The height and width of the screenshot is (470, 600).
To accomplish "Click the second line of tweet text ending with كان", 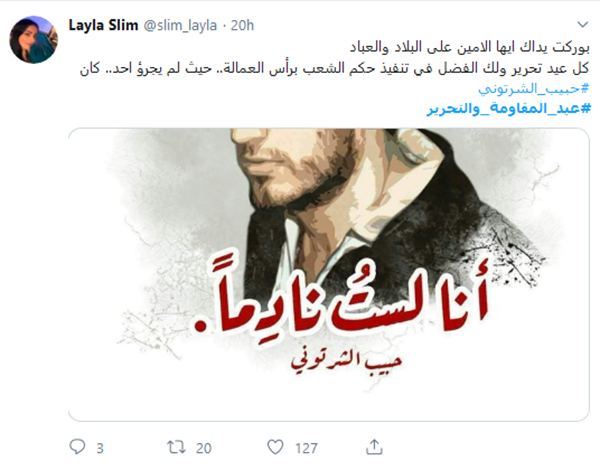I will pyautogui.click(x=334, y=69).
